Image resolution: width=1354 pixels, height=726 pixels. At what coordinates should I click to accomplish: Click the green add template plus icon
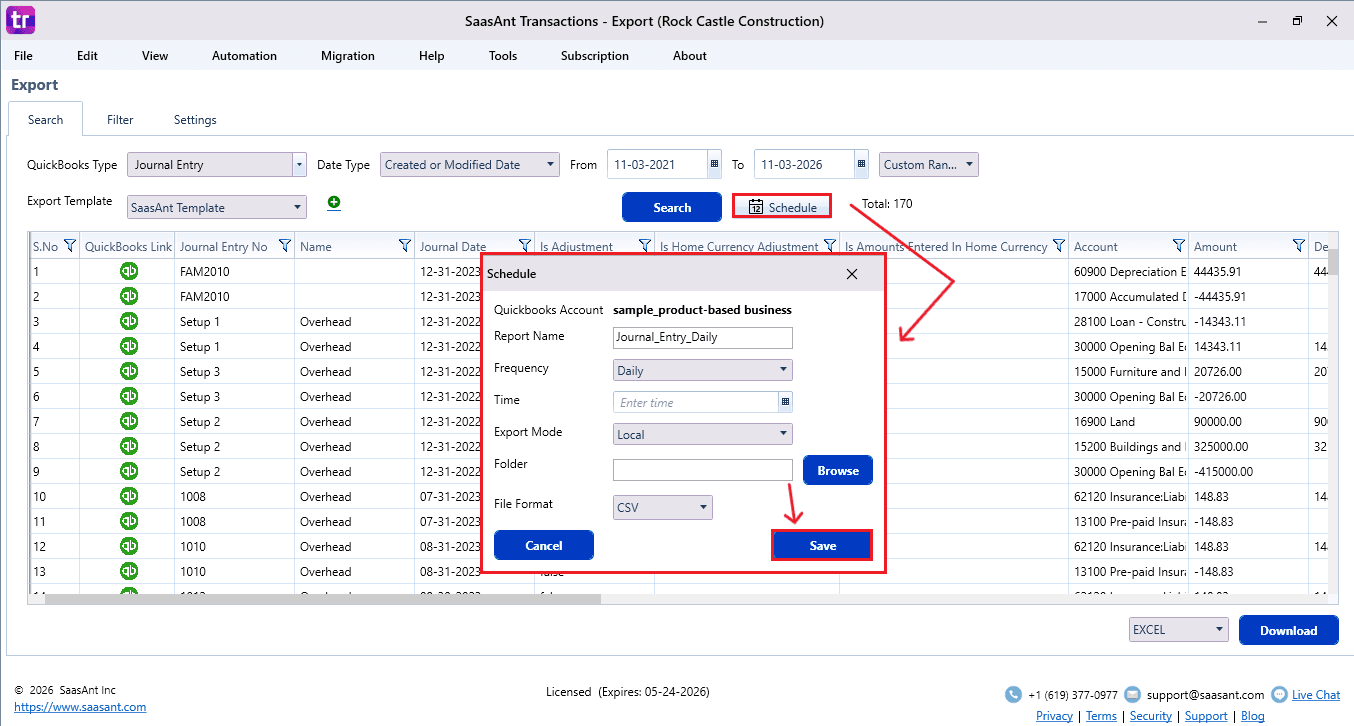click(x=334, y=203)
